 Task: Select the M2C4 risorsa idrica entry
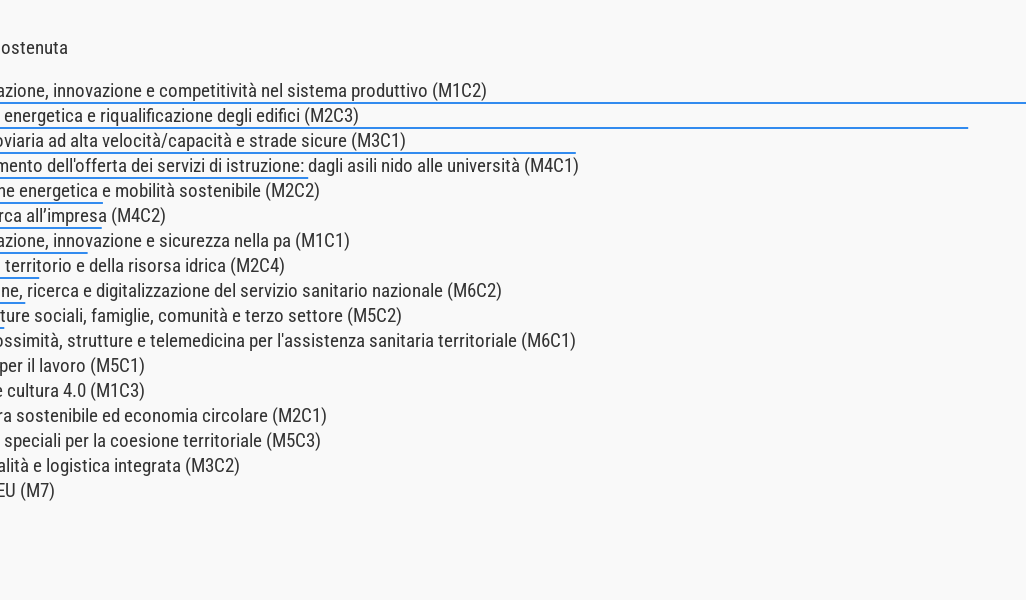143,266
